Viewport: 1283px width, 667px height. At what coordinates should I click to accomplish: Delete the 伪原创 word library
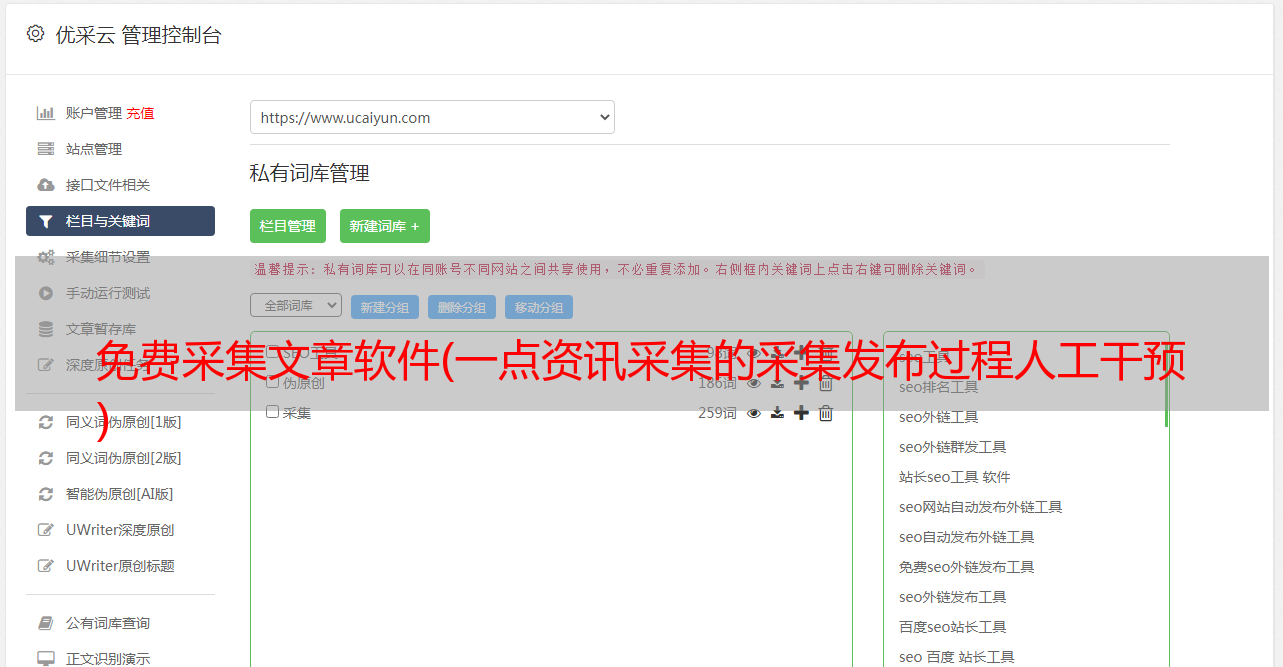click(825, 383)
